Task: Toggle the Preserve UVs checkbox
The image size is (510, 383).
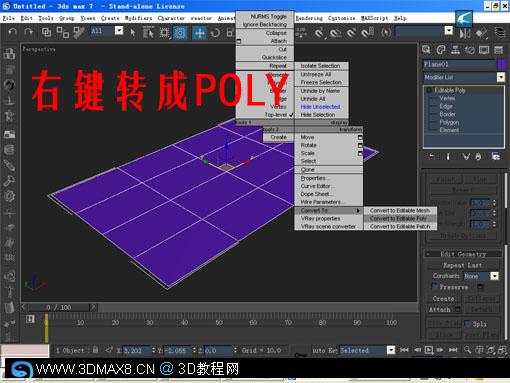Action: [x=434, y=287]
